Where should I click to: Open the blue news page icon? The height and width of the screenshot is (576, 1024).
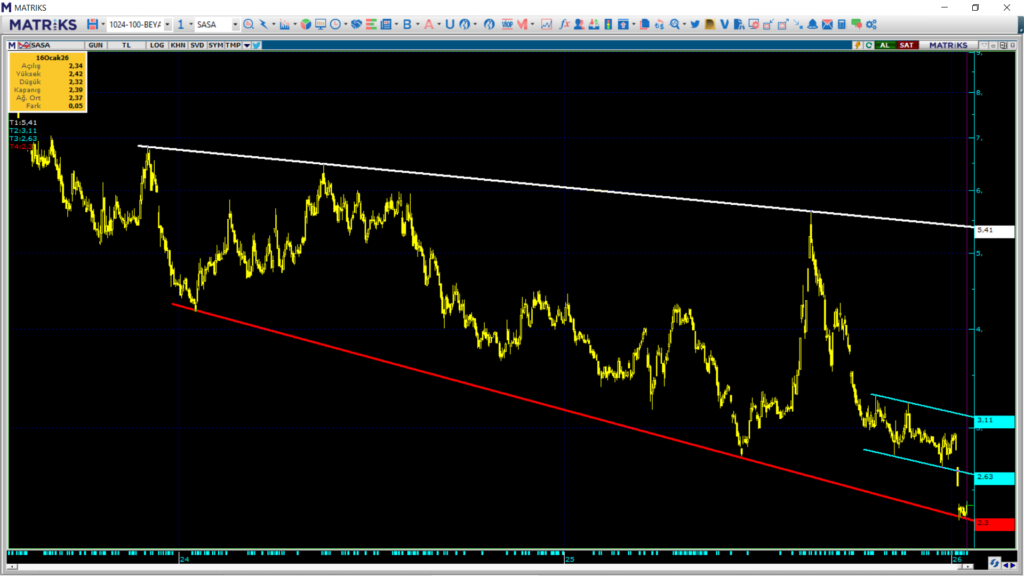[x=386, y=24]
